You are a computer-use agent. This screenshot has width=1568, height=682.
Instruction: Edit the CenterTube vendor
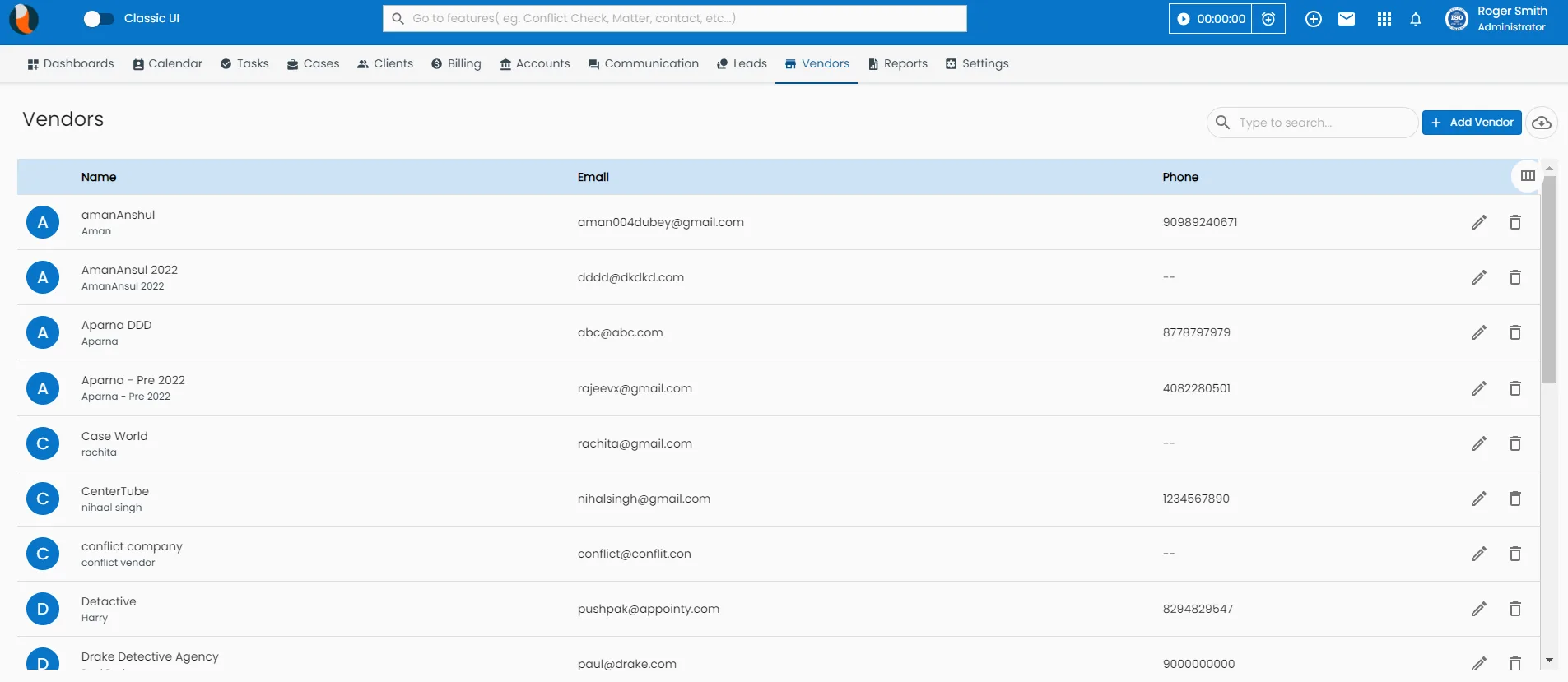click(1479, 499)
